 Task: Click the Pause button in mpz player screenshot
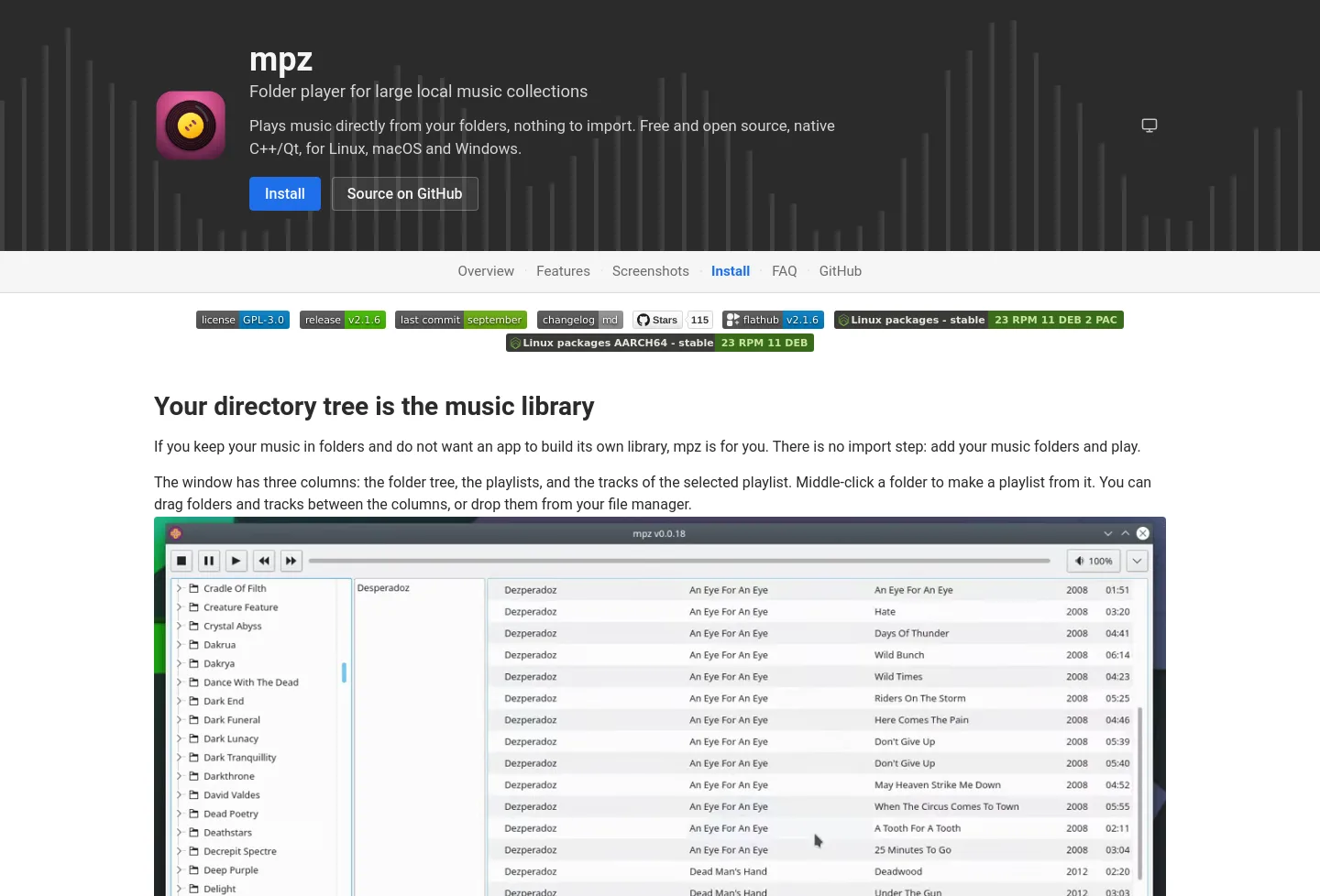tap(209, 561)
